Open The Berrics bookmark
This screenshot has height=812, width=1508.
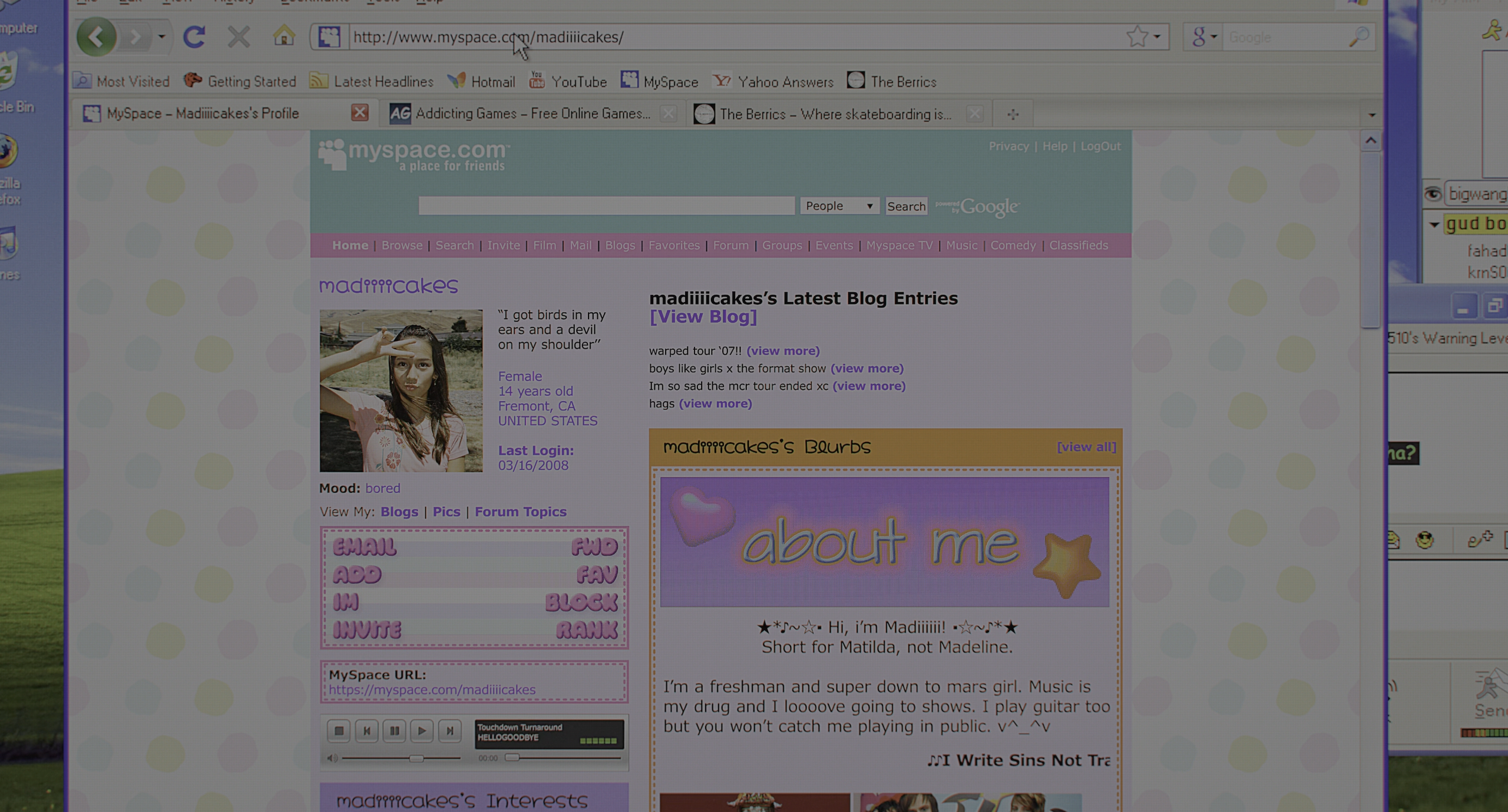pos(892,81)
